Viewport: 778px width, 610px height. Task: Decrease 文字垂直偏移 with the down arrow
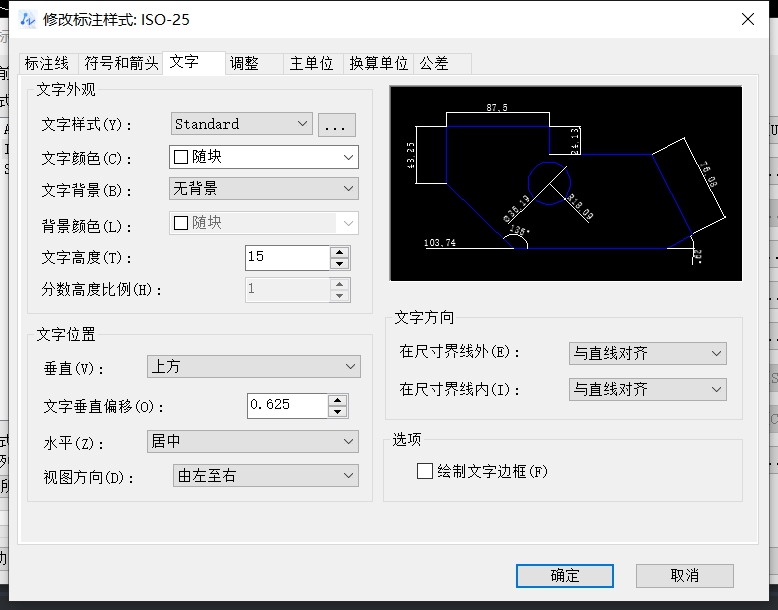(x=338, y=412)
